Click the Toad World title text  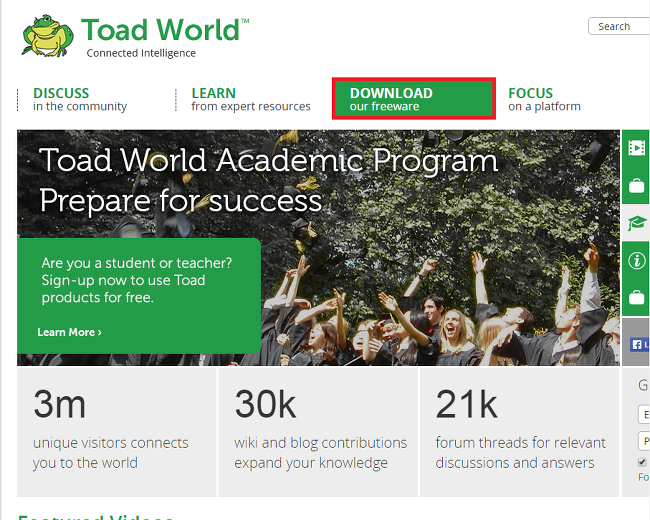[x=165, y=29]
